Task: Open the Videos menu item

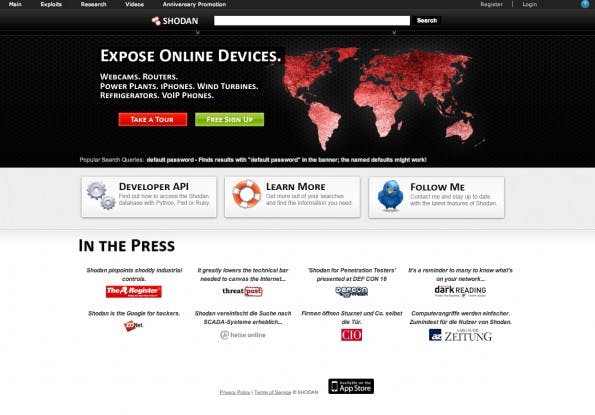Action: click(x=135, y=5)
